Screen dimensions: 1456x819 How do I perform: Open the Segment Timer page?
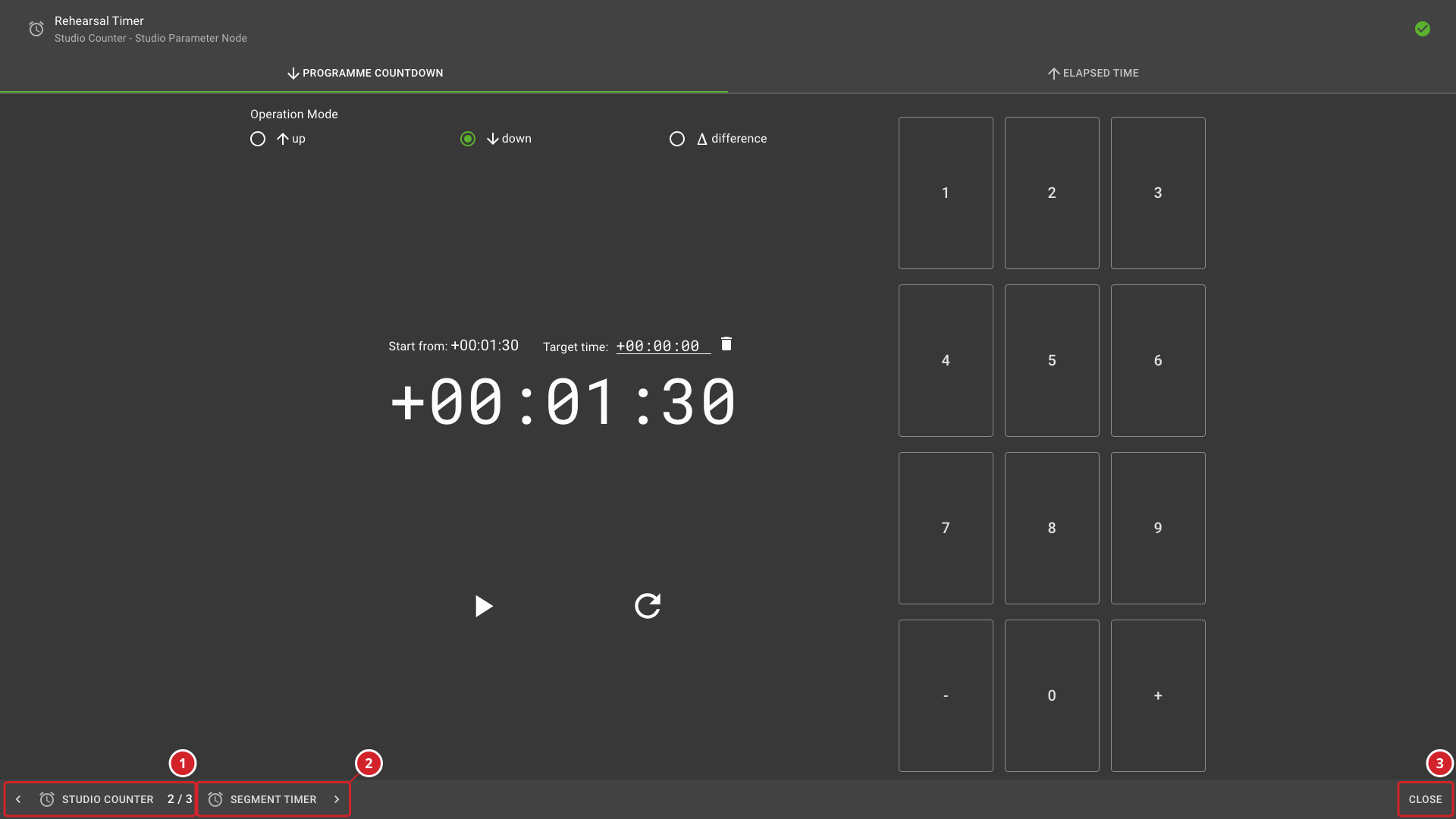pyautogui.click(x=274, y=799)
